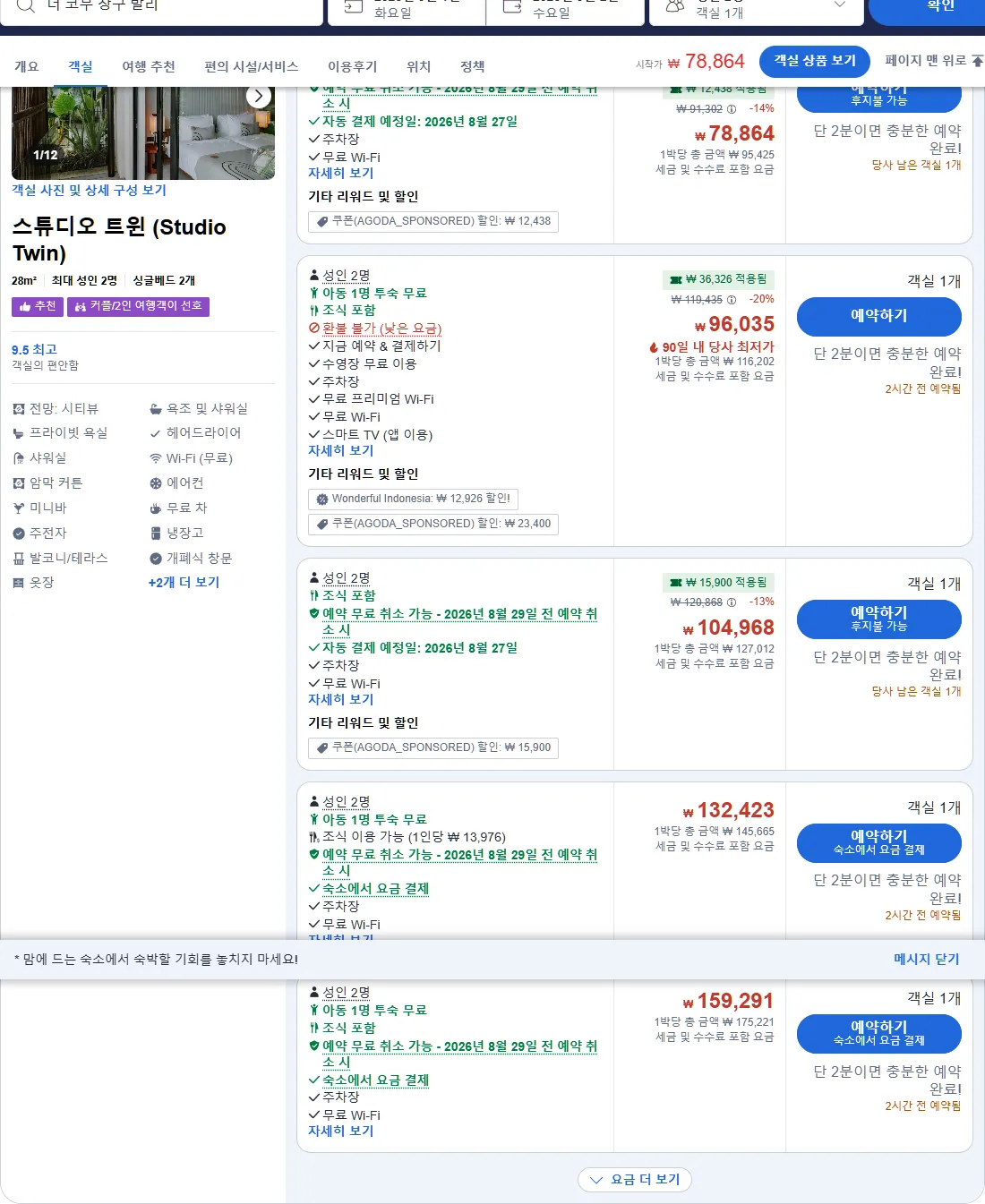The height and width of the screenshot is (1204, 985).
Task: Click the ₩36,326 applied coupon badge
Action: (x=720, y=279)
